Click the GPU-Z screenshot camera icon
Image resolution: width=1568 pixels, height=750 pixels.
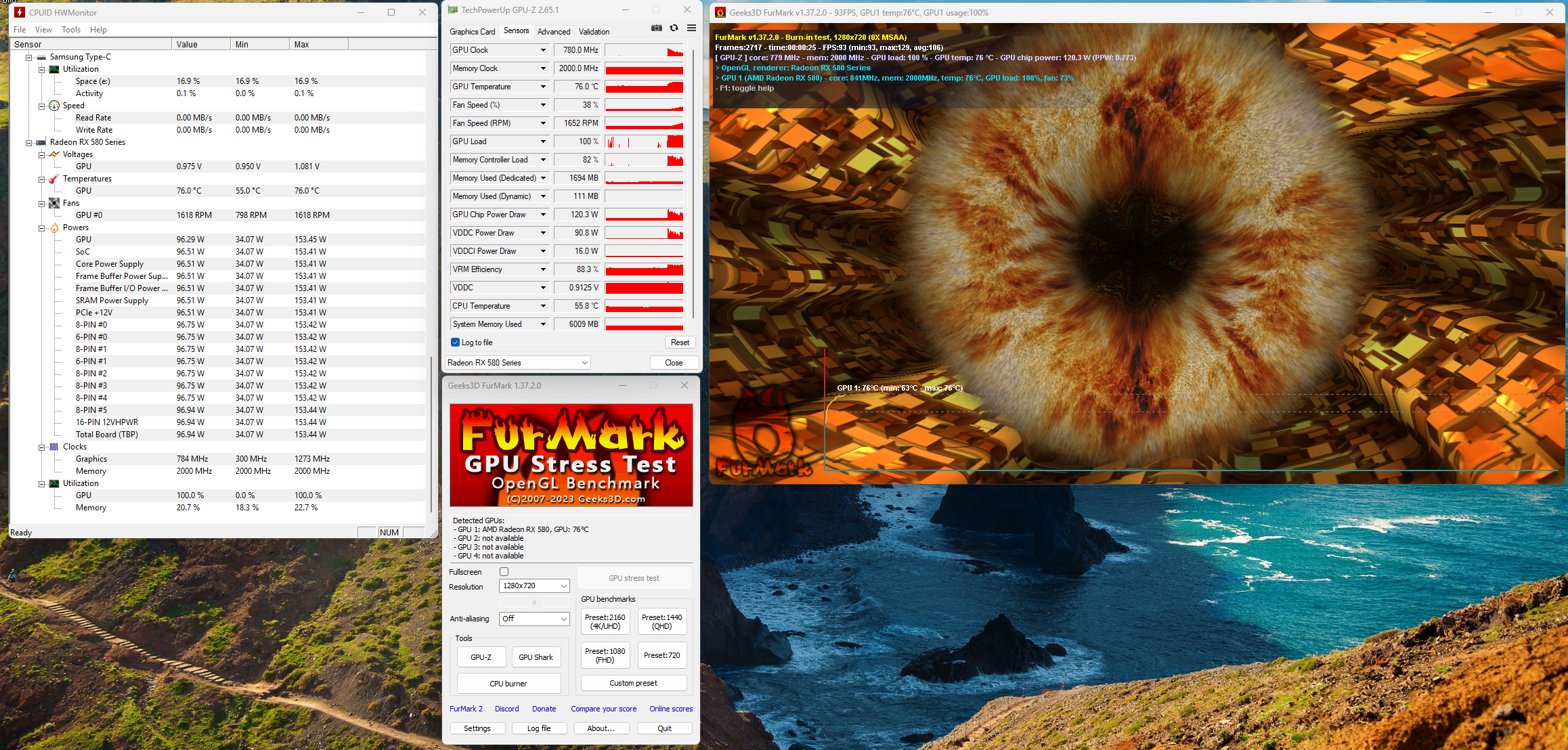point(656,28)
